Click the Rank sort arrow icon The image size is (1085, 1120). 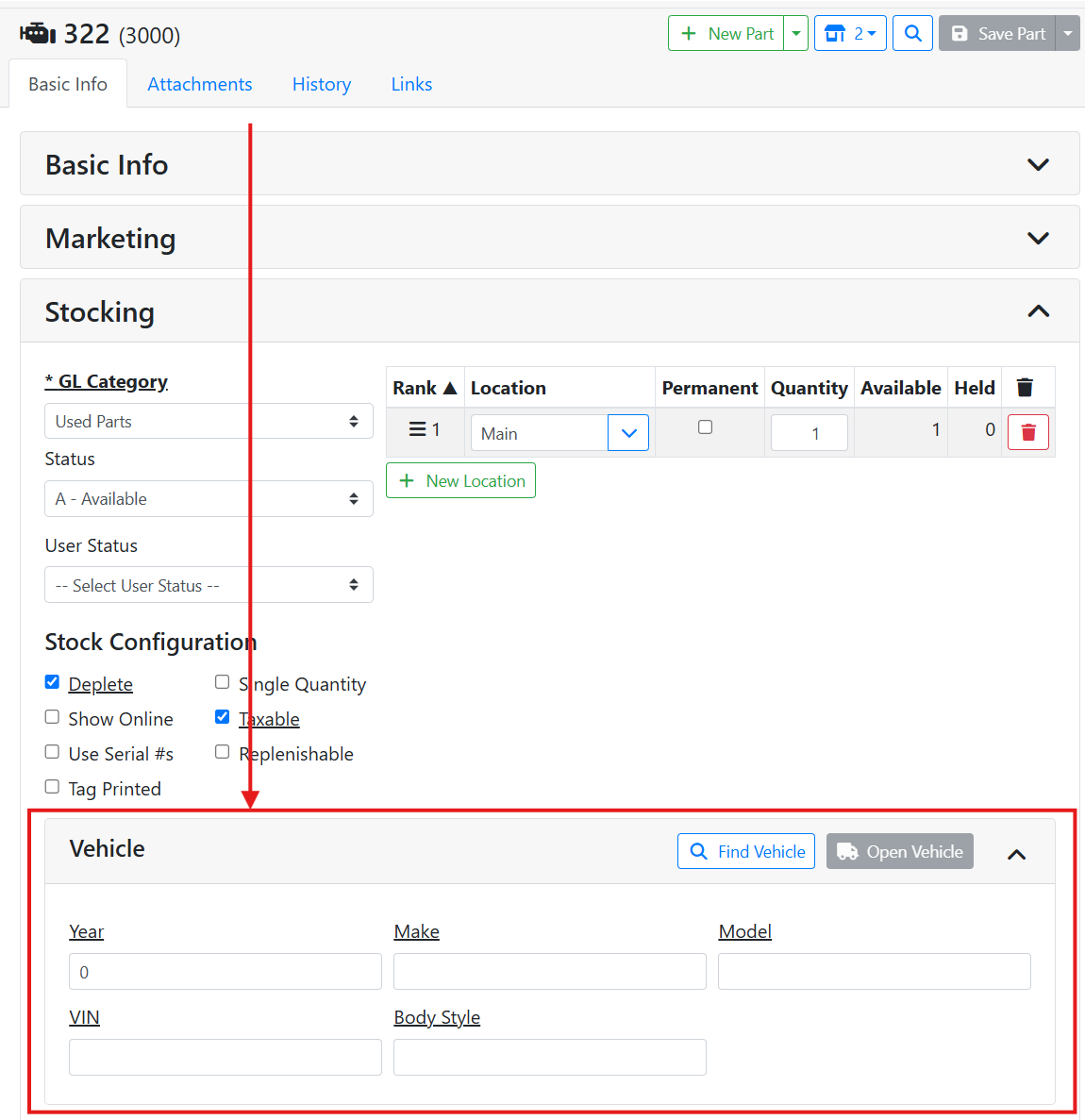click(x=450, y=388)
